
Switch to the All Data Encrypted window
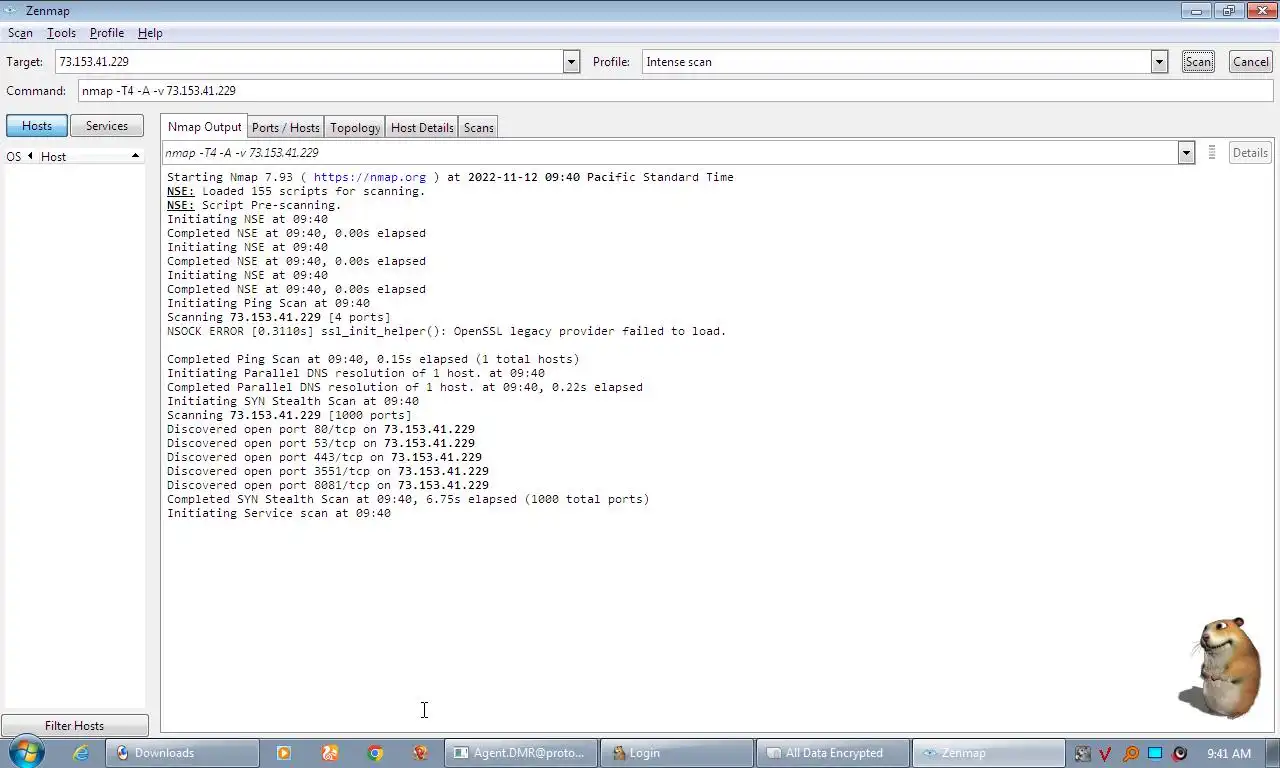[834, 753]
